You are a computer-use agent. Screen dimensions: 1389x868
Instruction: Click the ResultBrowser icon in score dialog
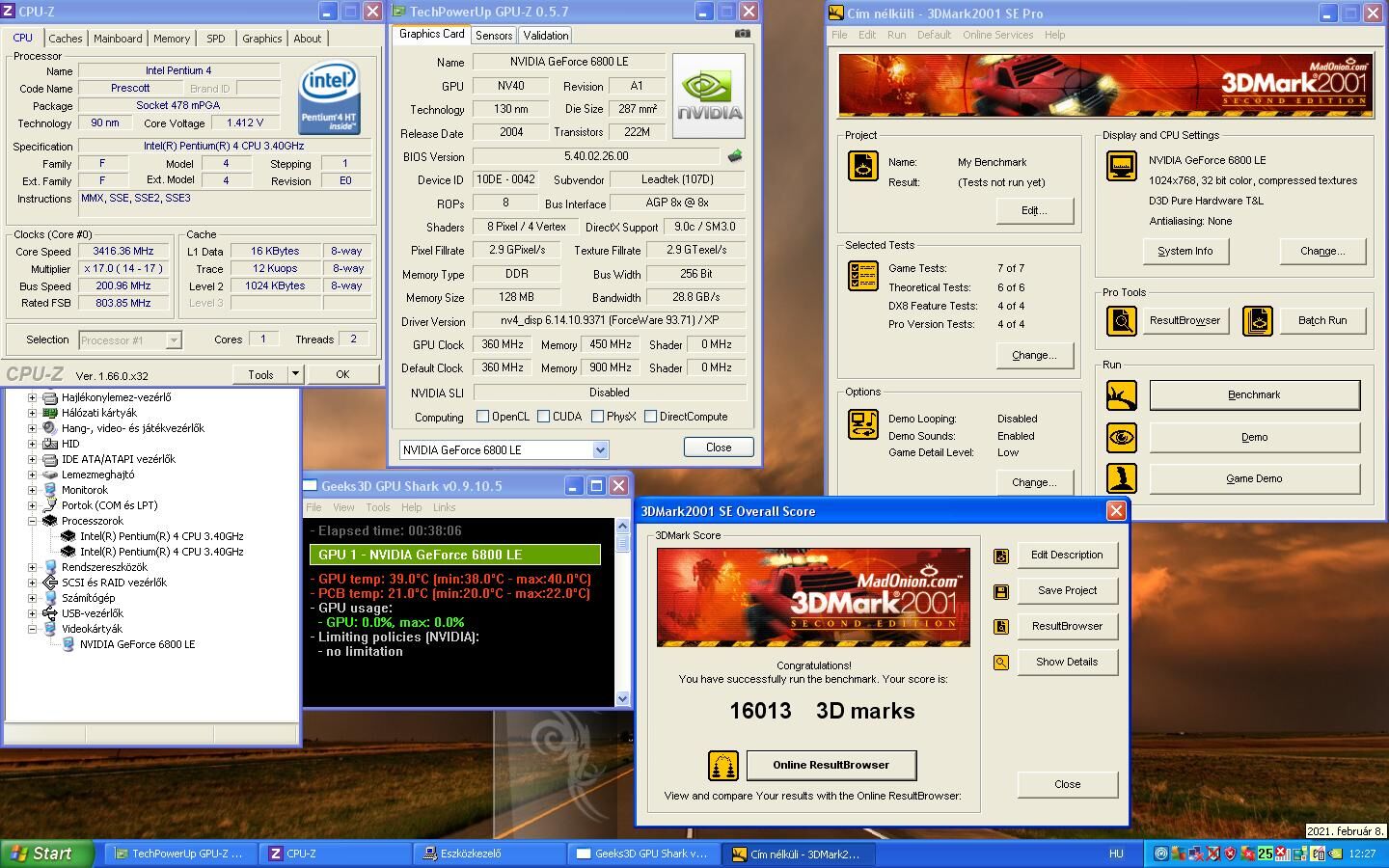click(1001, 627)
